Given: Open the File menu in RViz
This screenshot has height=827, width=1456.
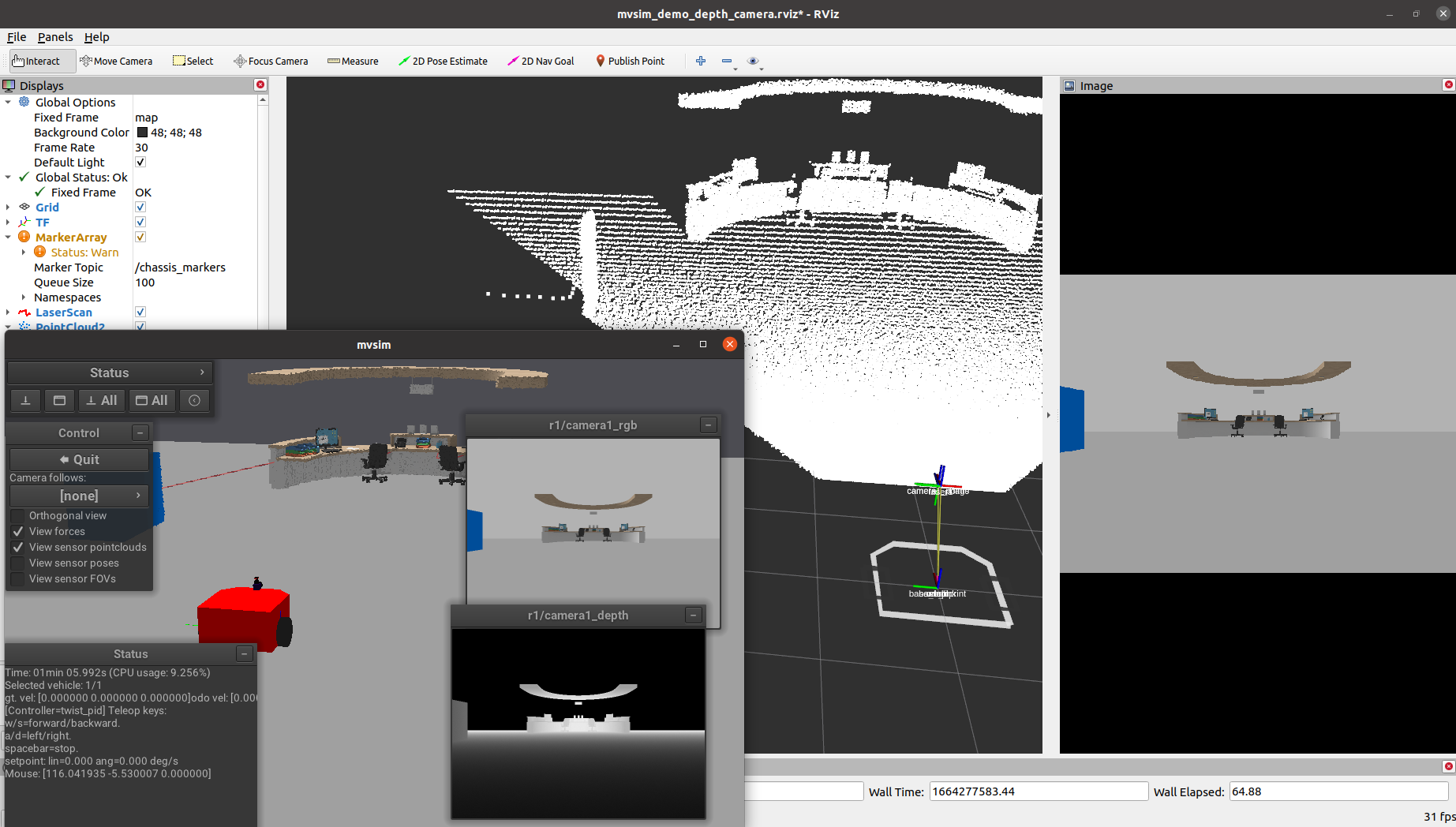Looking at the screenshot, I should point(16,37).
